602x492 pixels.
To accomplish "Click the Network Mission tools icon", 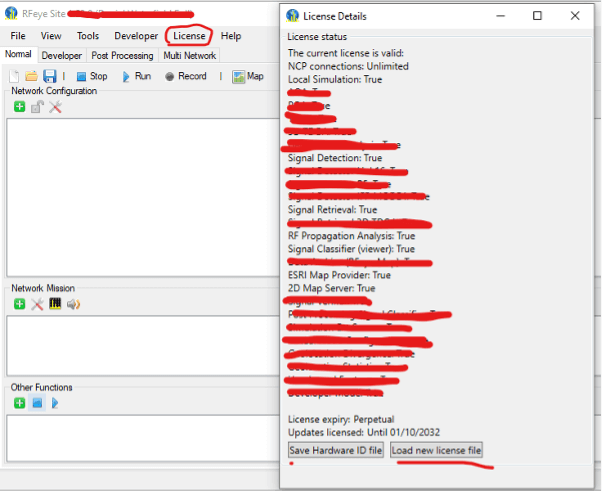I will tap(37, 304).
